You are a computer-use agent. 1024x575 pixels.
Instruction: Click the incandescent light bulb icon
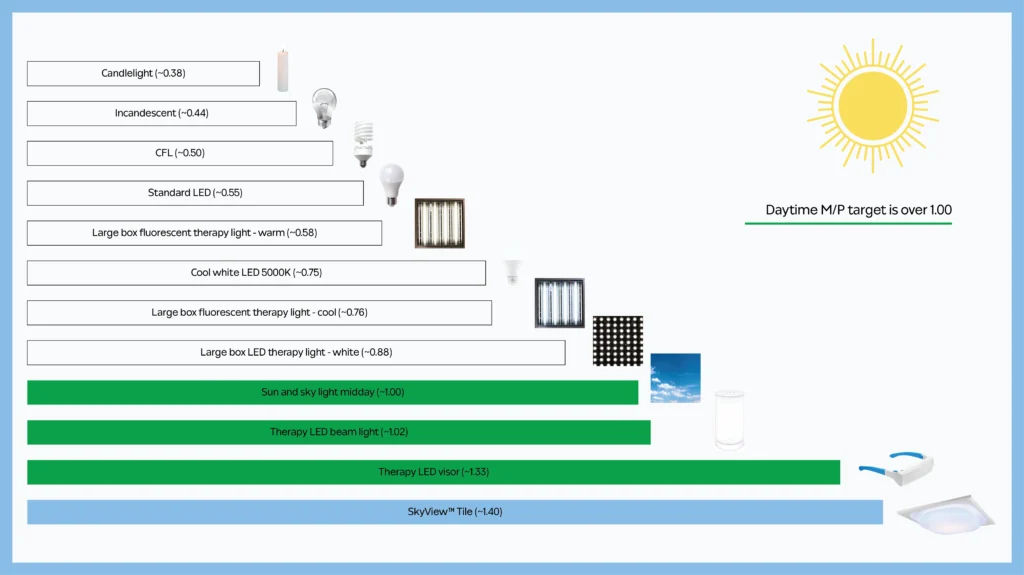pyautogui.click(x=324, y=108)
